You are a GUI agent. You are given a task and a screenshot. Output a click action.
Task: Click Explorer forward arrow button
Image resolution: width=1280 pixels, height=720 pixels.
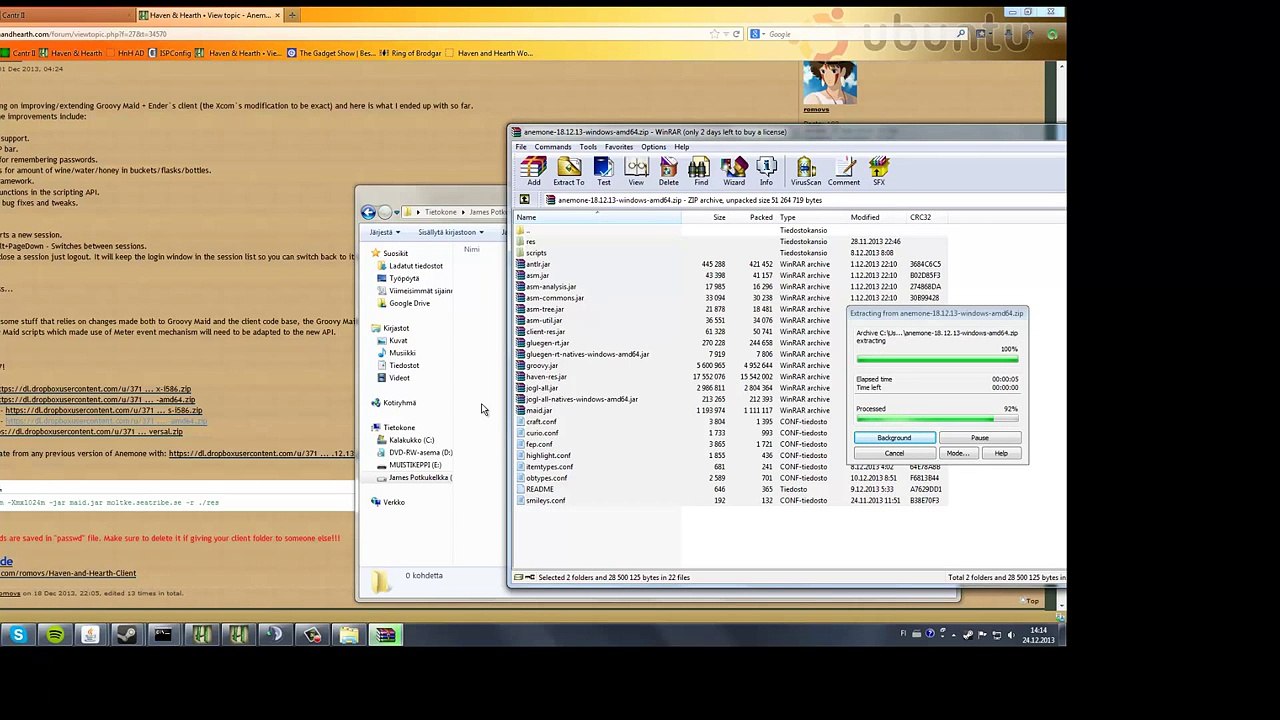point(386,212)
